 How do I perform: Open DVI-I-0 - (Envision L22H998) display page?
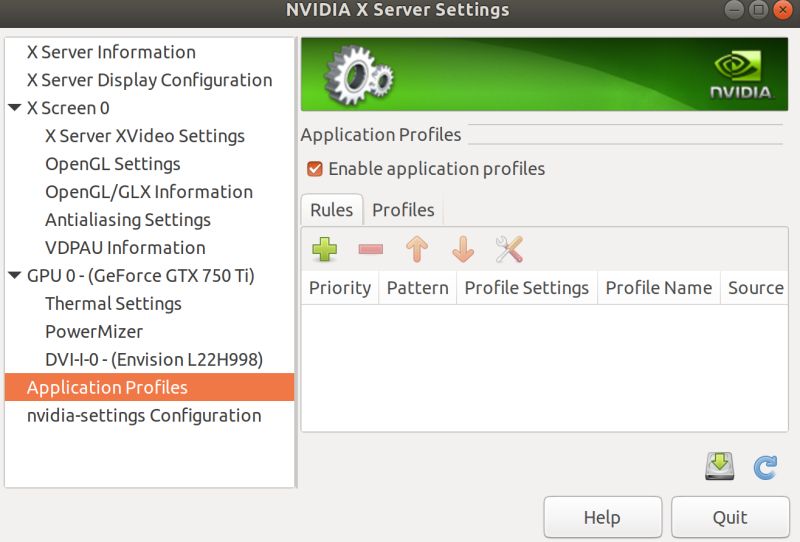click(x=154, y=360)
